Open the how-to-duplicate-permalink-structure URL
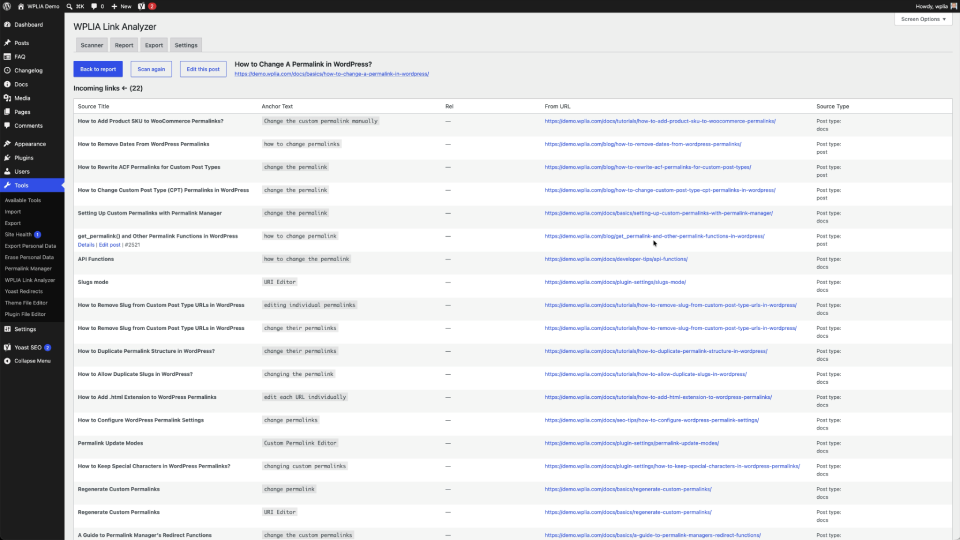This screenshot has height=540, width=960. 656,351
